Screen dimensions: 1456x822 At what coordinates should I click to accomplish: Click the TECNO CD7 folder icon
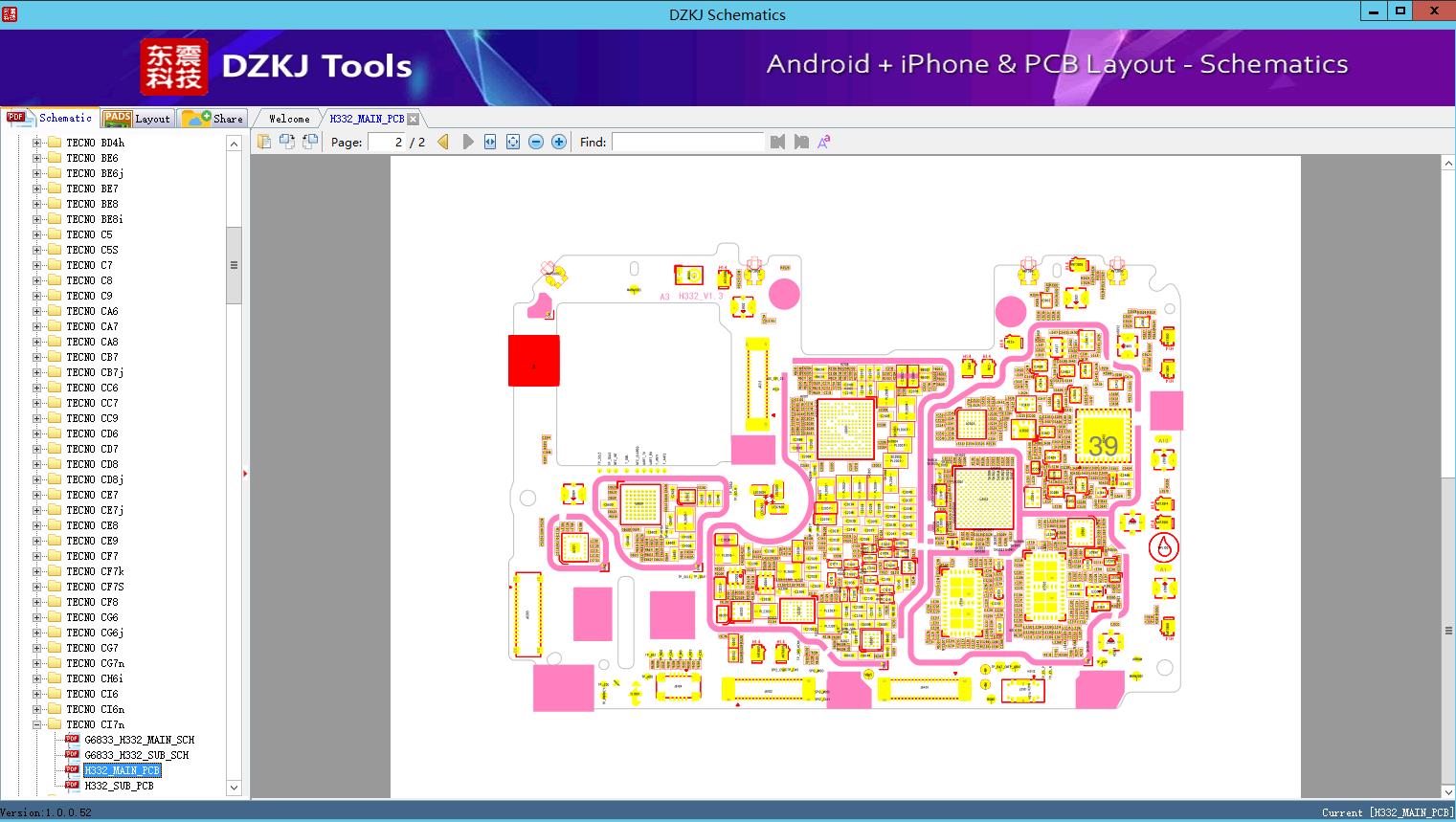pos(55,449)
